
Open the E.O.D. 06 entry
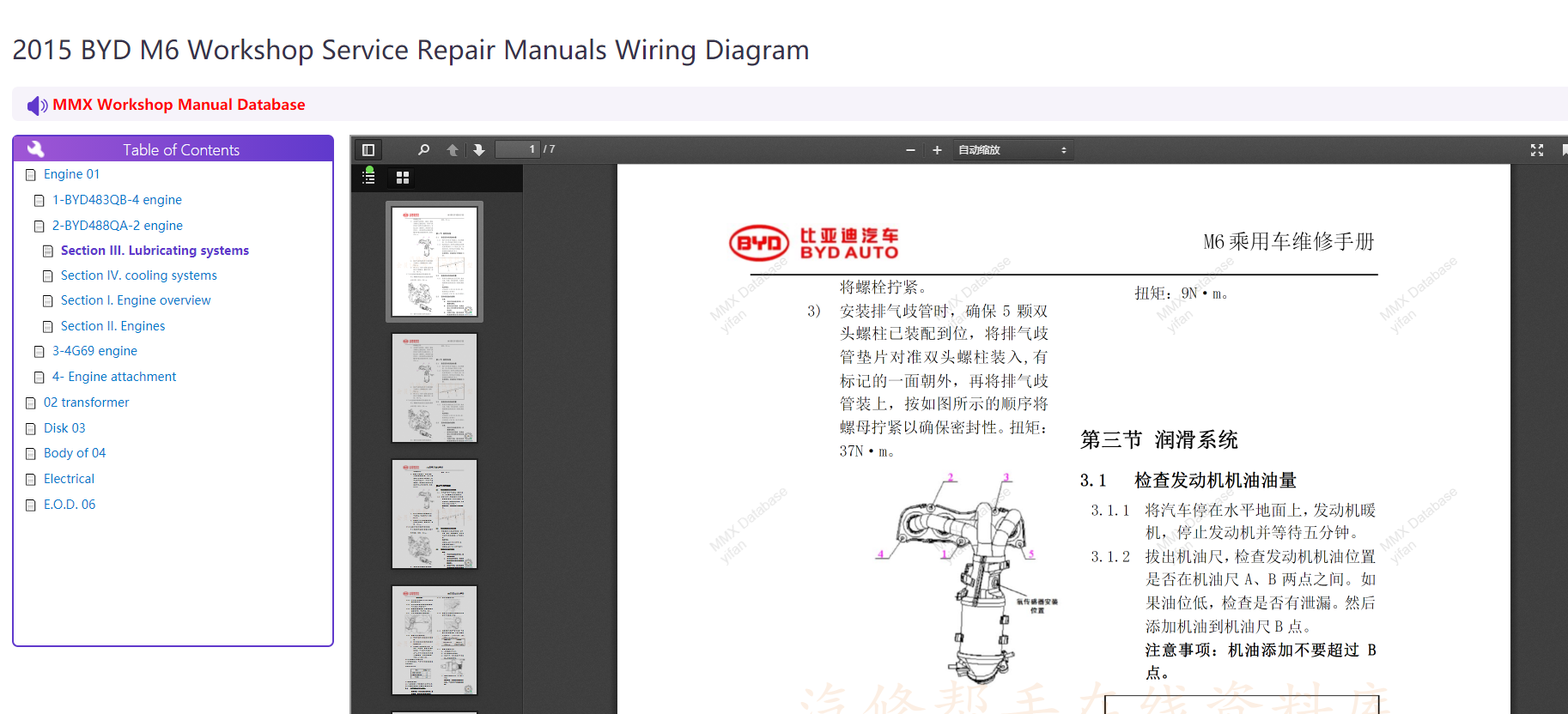click(x=70, y=505)
